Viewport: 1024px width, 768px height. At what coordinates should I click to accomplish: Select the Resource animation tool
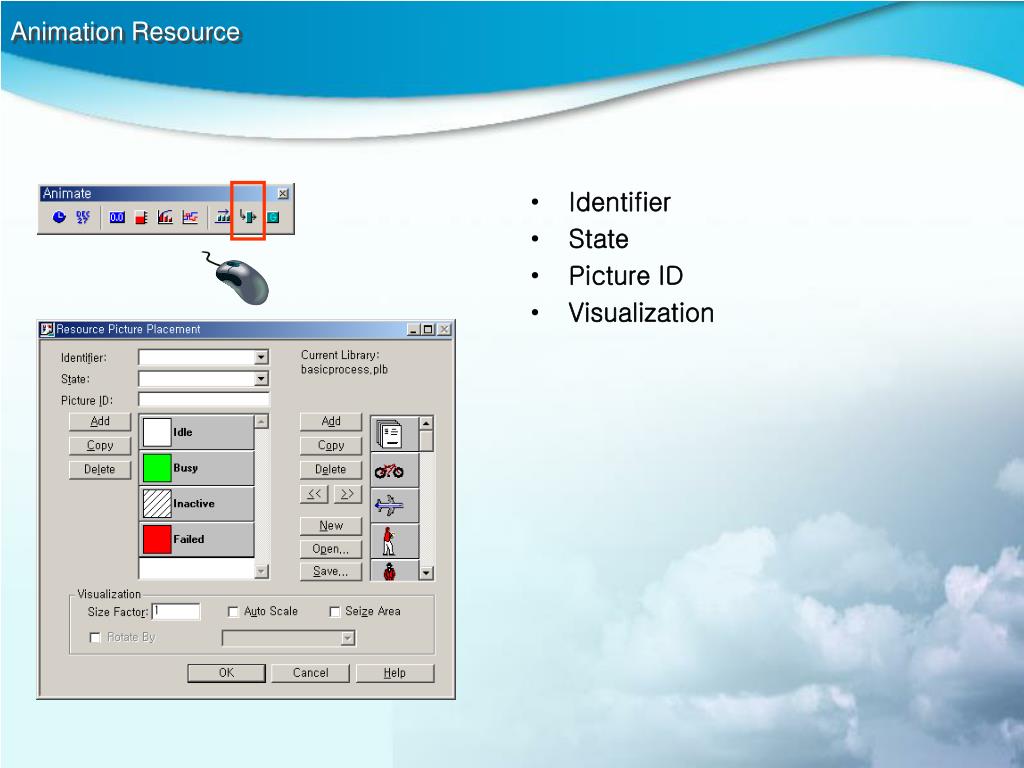click(248, 217)
